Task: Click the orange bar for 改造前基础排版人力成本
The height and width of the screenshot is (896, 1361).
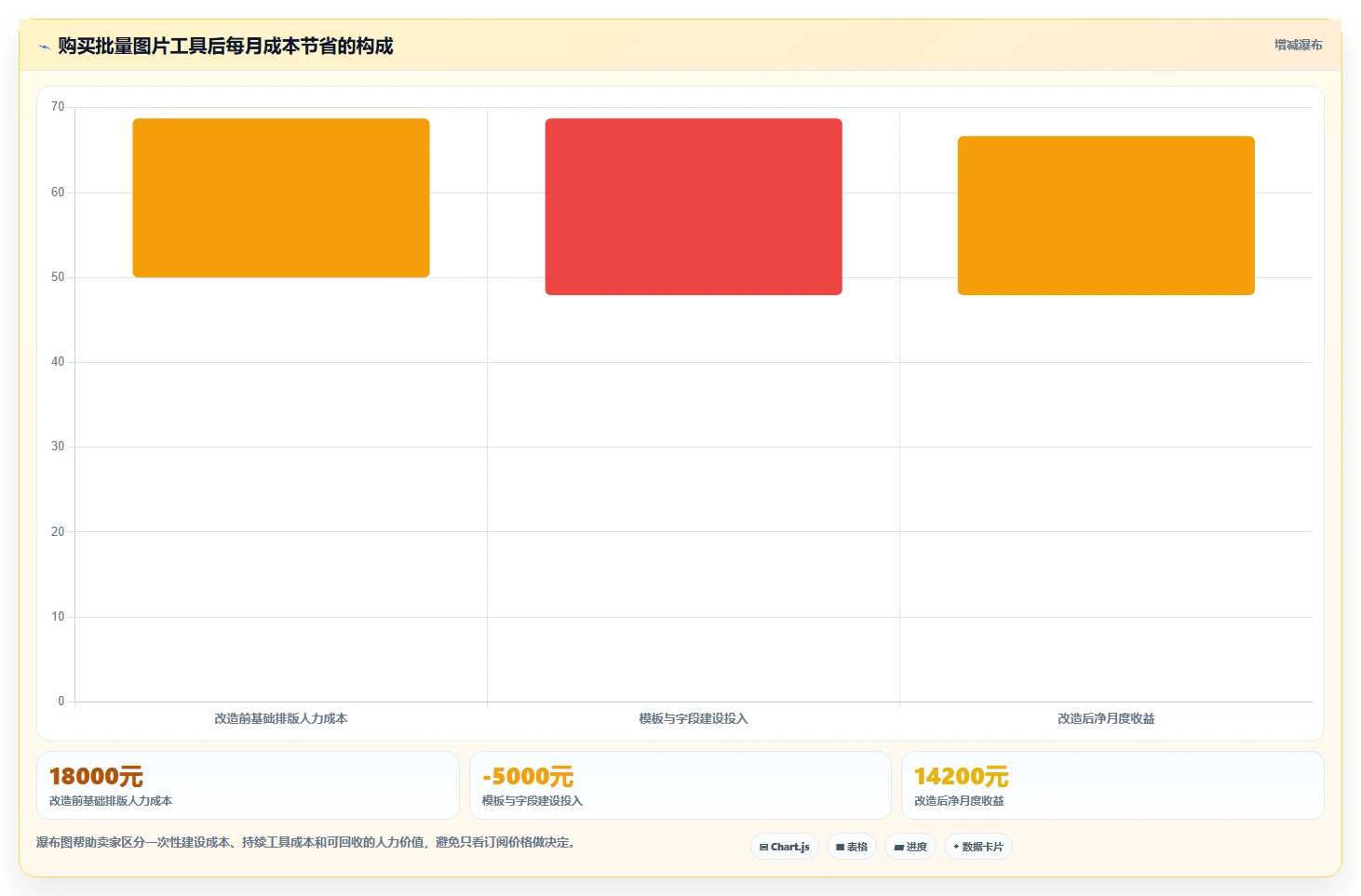Action: coord(281,197)
